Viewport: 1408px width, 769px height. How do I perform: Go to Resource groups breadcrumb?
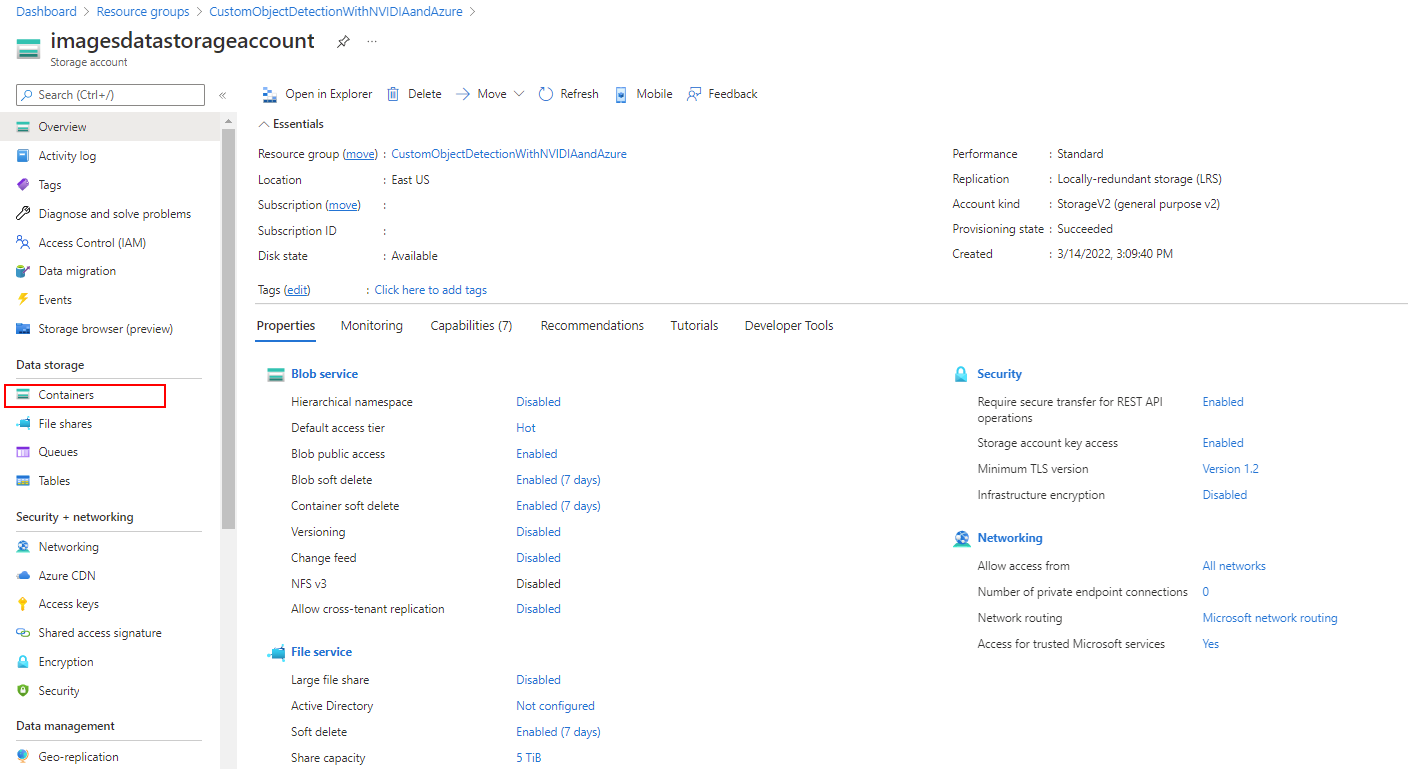coord(143,12)
